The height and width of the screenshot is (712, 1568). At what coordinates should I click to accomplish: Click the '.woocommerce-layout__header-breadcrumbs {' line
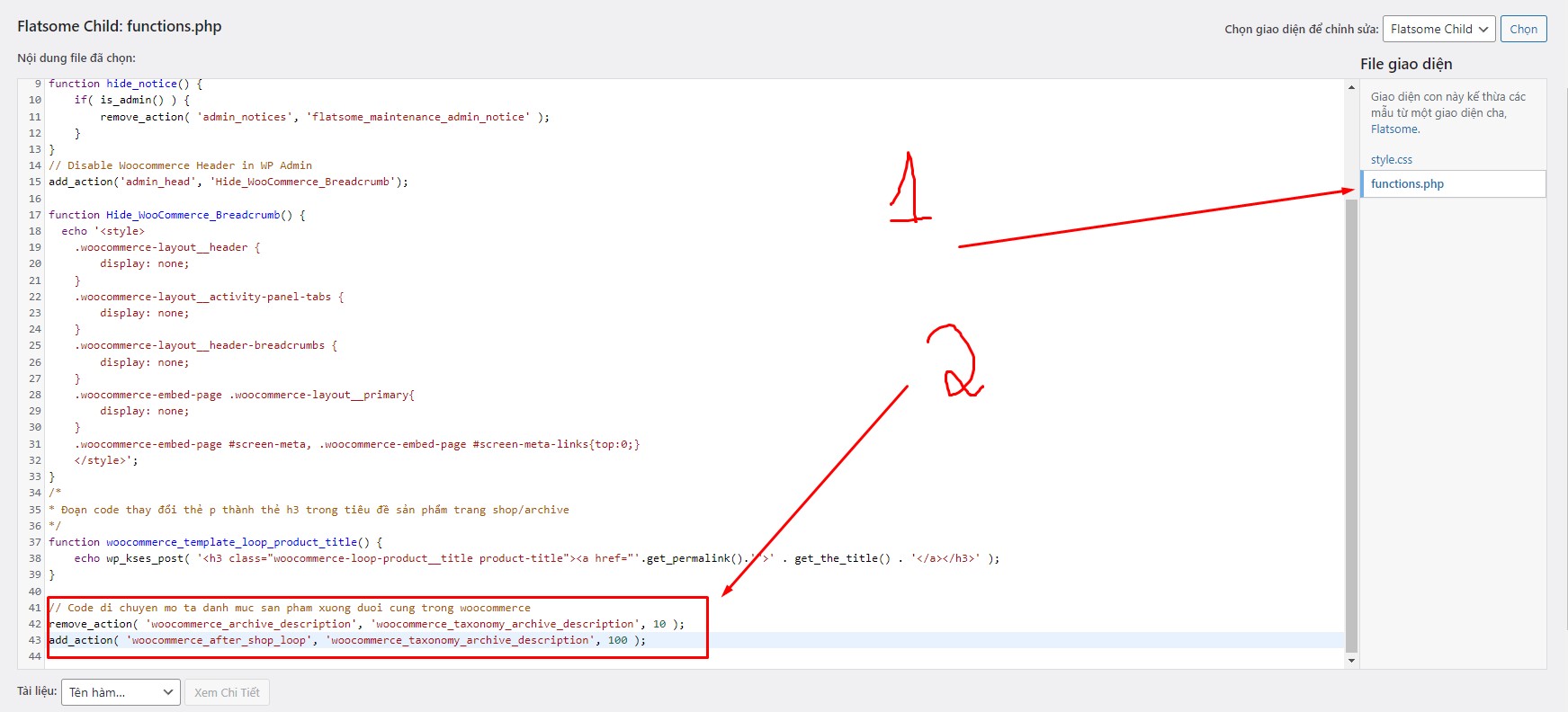206,345
